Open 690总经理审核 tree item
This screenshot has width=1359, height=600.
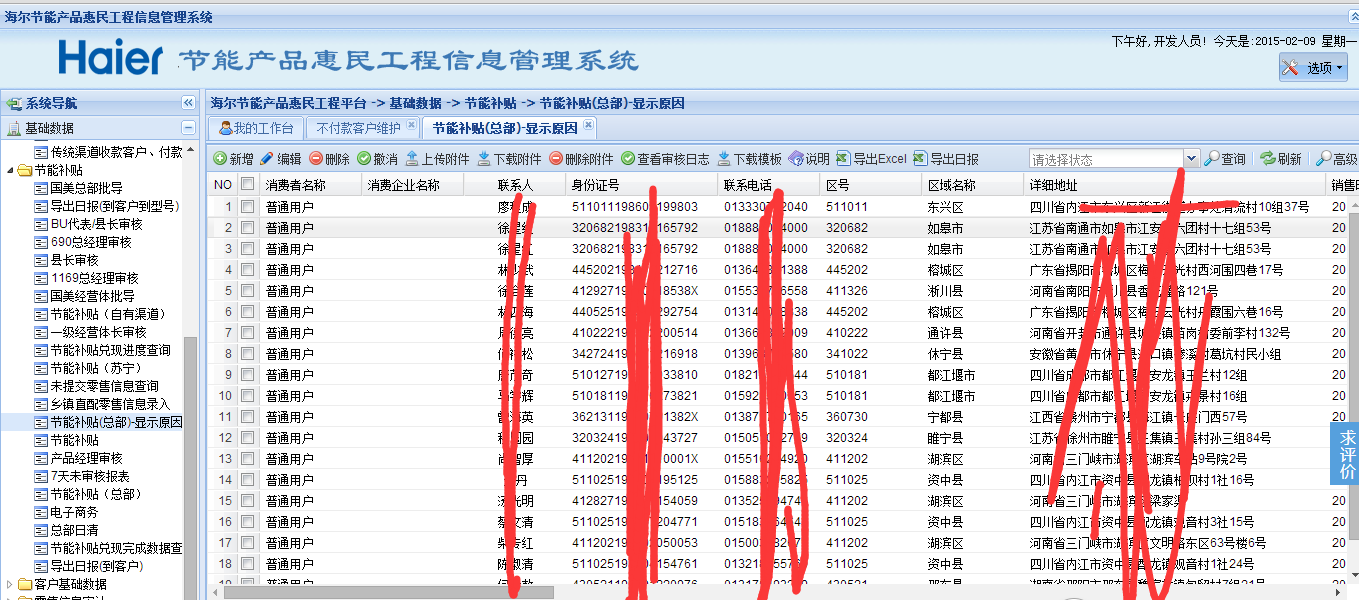91,242
